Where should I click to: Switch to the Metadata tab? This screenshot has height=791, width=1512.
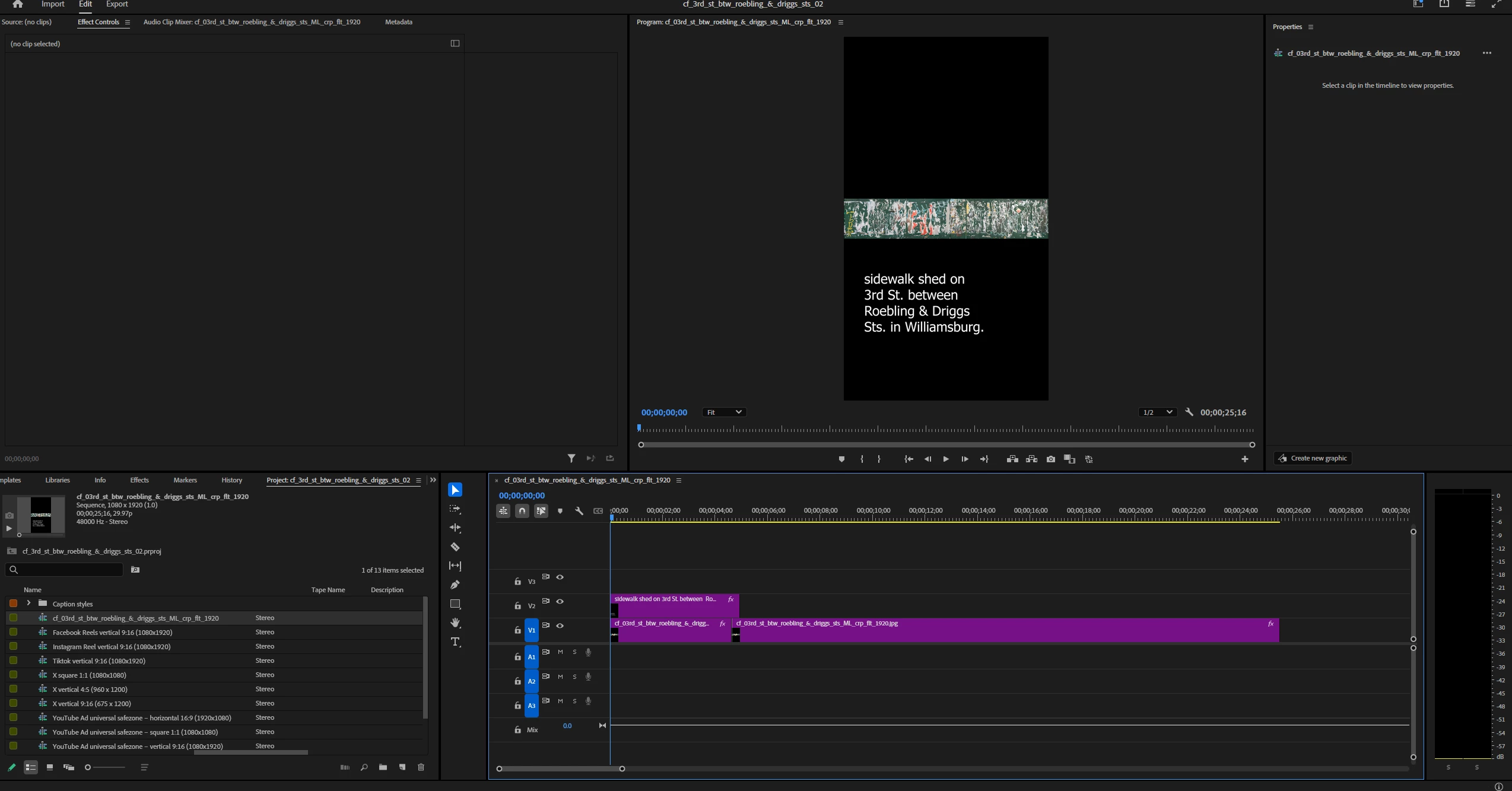pyautogui.click(x=398, y=22)
